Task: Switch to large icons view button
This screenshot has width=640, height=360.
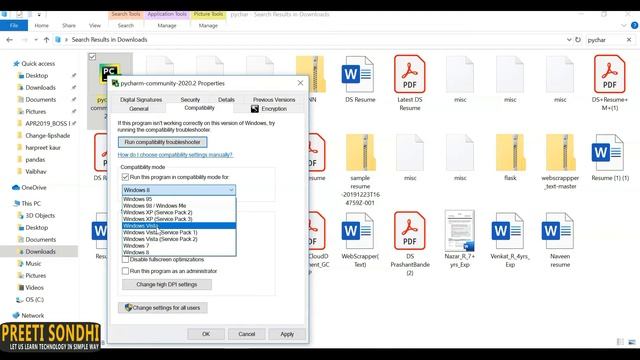Action: click(x=632, y=342)
